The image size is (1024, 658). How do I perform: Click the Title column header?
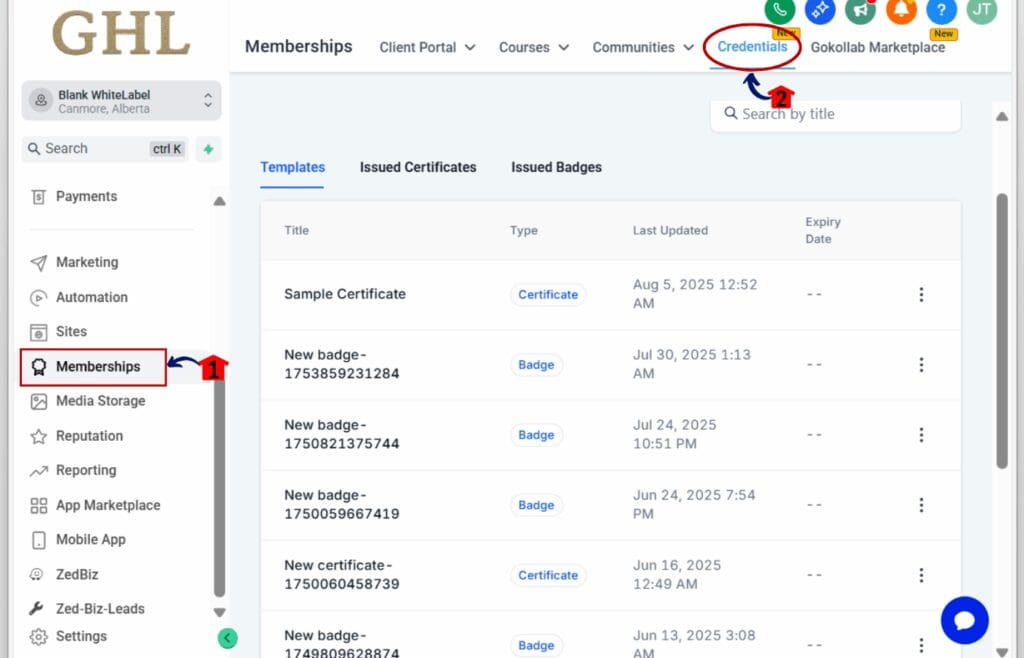296,230
